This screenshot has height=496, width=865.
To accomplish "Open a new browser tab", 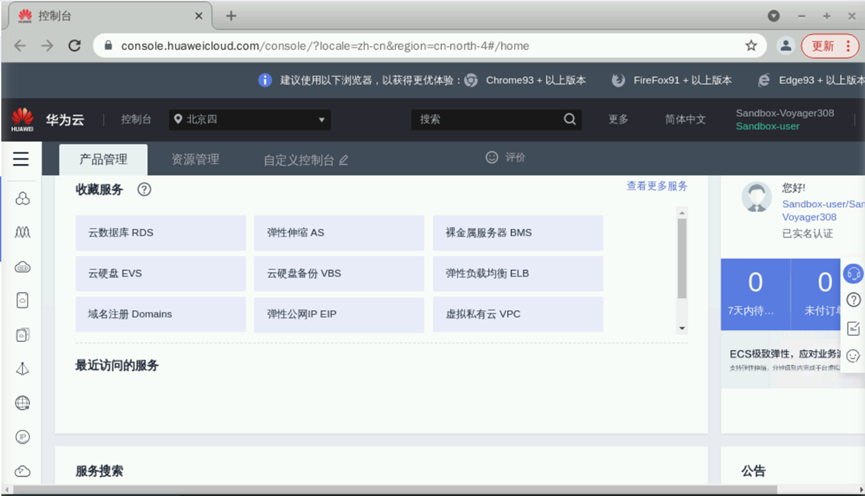I will [231, 16].
